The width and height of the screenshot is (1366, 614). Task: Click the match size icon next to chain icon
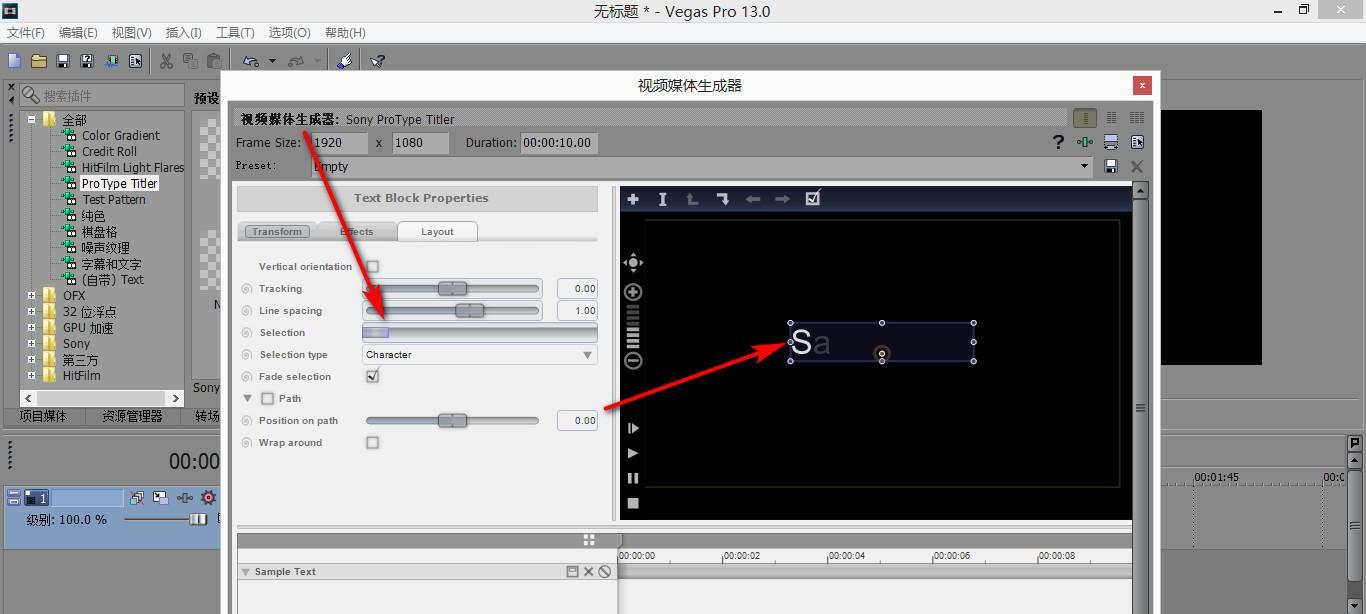[x=1111, y=142]
